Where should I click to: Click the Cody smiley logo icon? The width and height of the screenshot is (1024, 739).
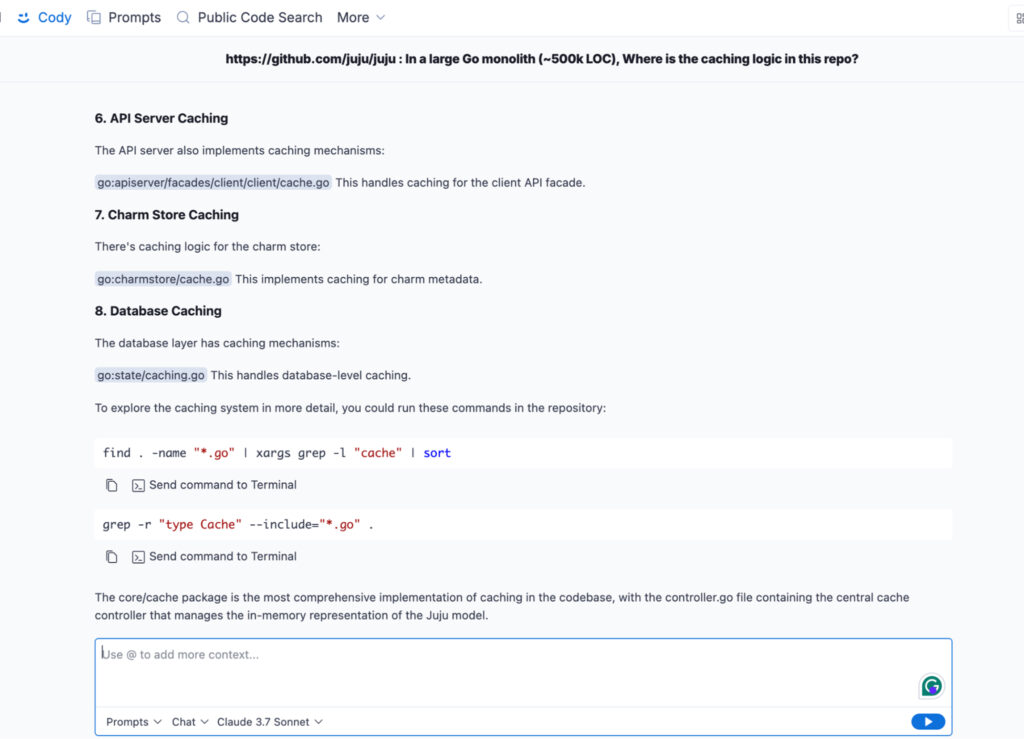coord(24,17)
